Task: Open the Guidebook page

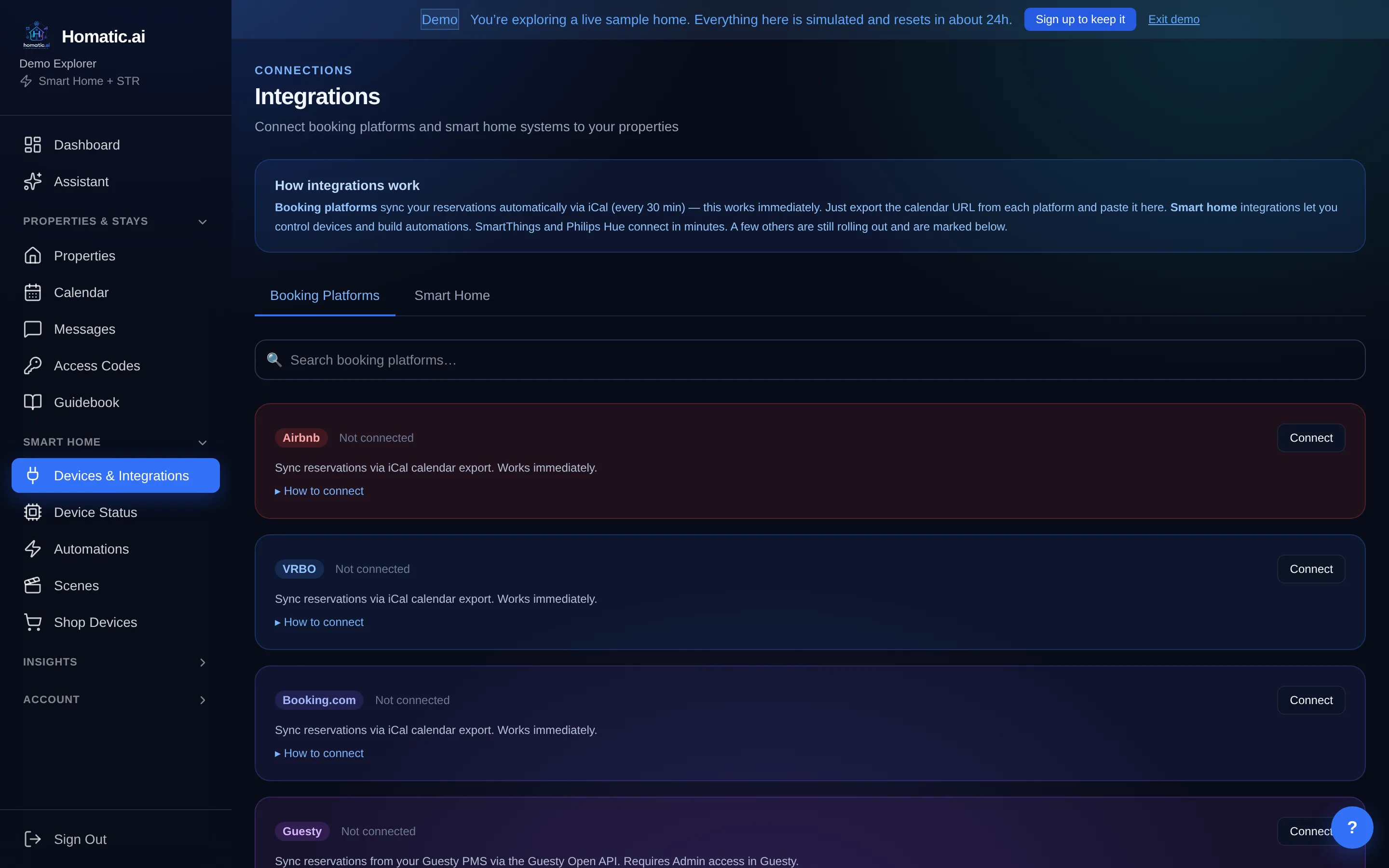Action: 115,403
